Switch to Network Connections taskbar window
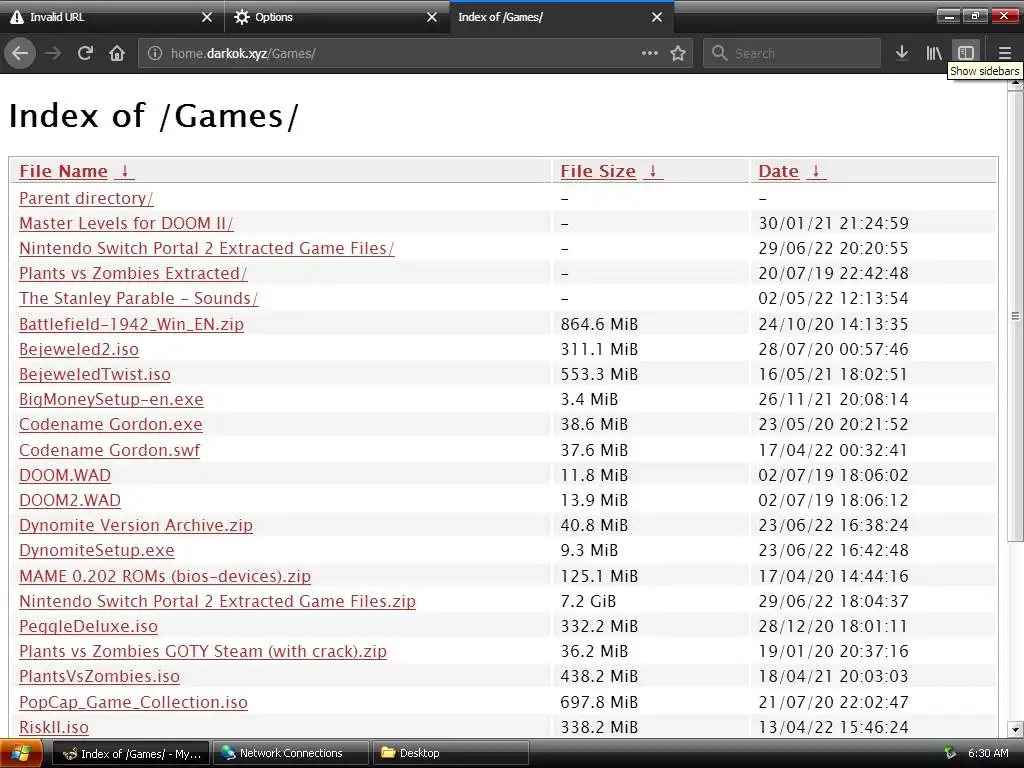1024x768 pixels. [x=291, y=753]
